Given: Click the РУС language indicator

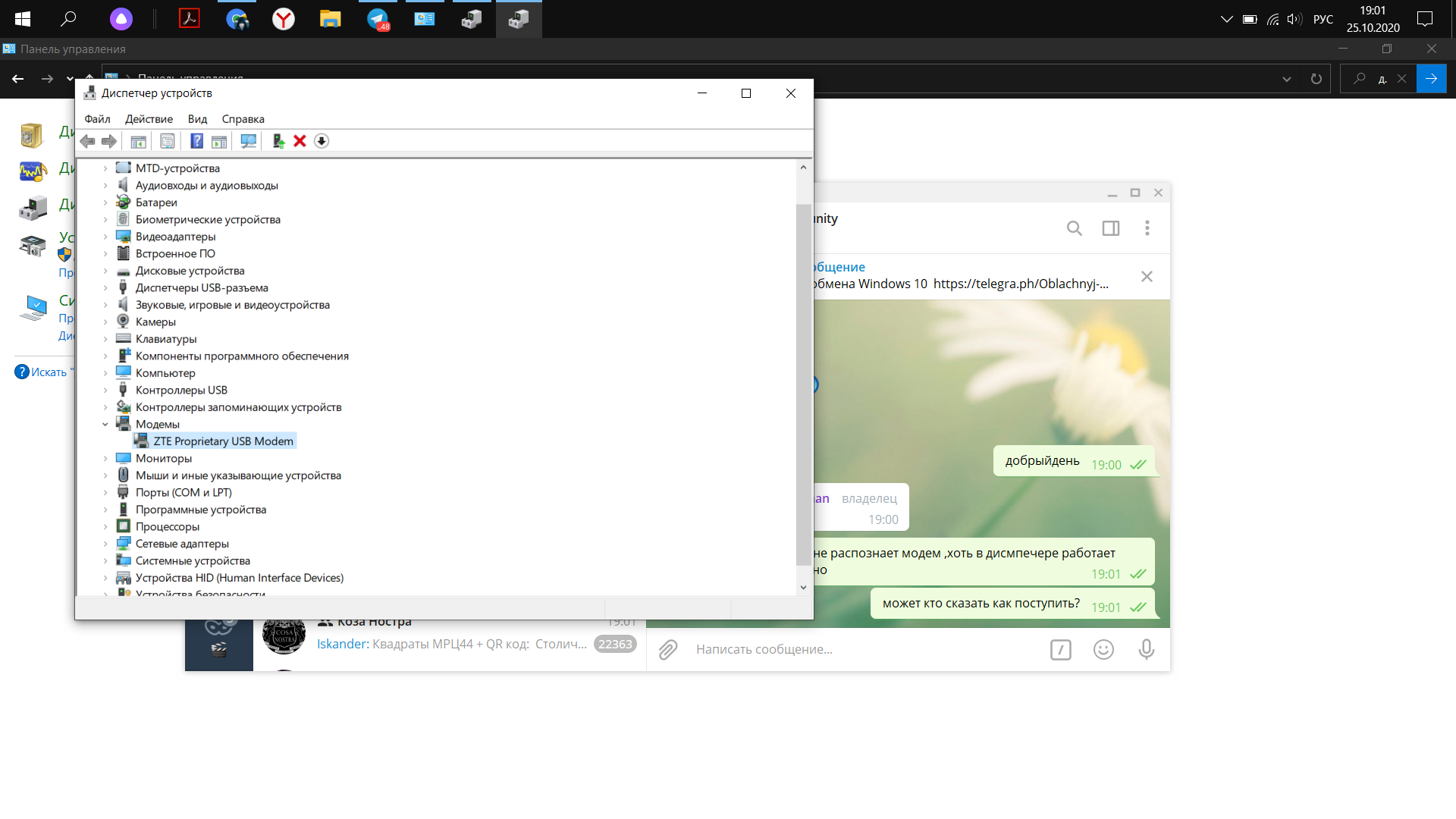Looking at the screenshot, I should (1323, 19).
